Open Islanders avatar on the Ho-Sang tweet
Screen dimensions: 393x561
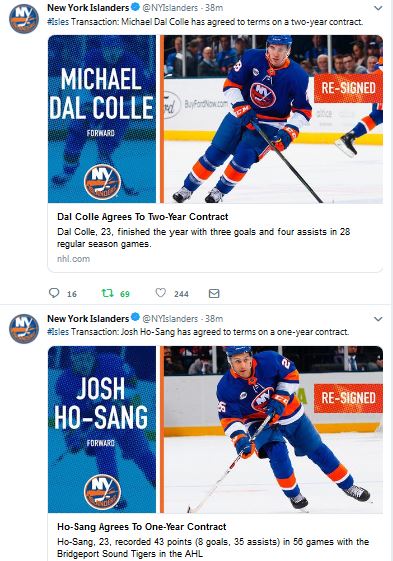(24, 329)
